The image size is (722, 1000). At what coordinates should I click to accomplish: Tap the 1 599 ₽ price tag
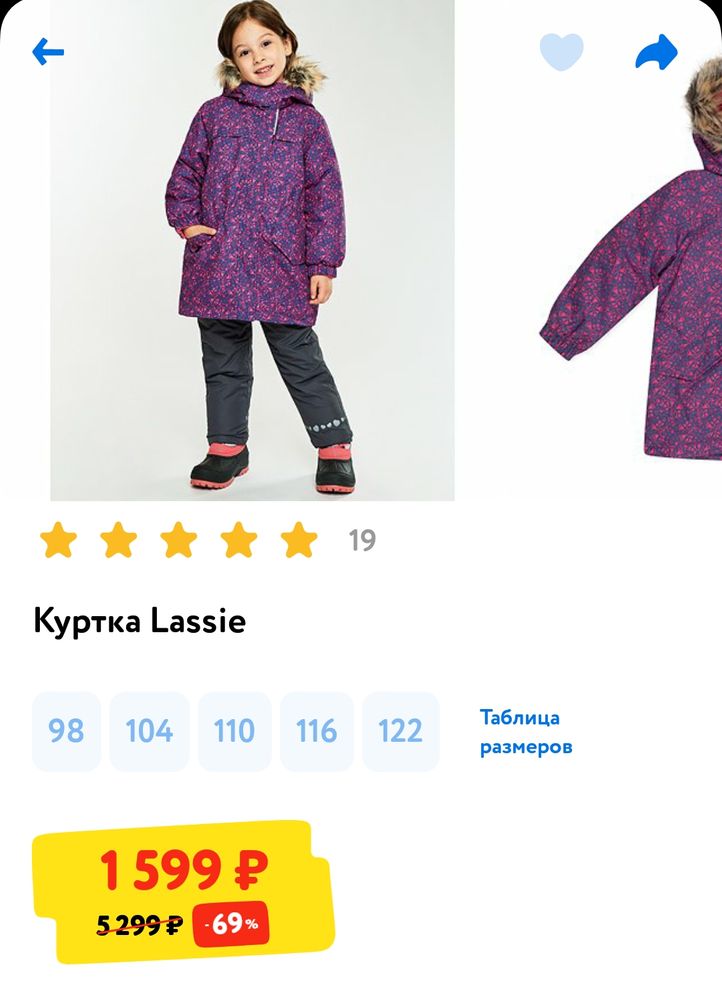click(184, 870)
